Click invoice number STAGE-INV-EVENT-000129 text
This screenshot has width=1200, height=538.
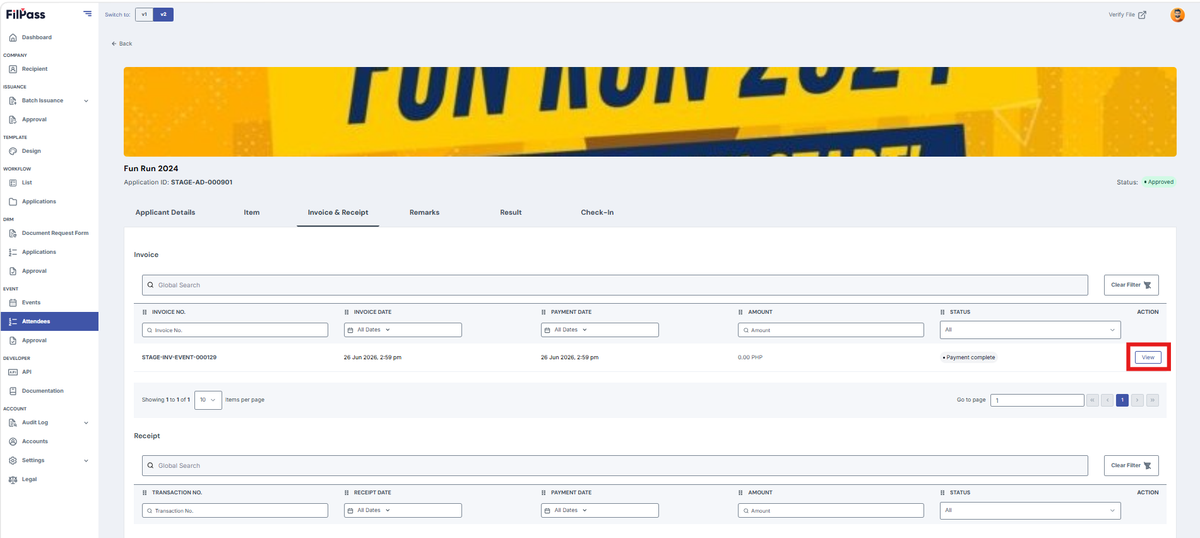coord(180,357)
